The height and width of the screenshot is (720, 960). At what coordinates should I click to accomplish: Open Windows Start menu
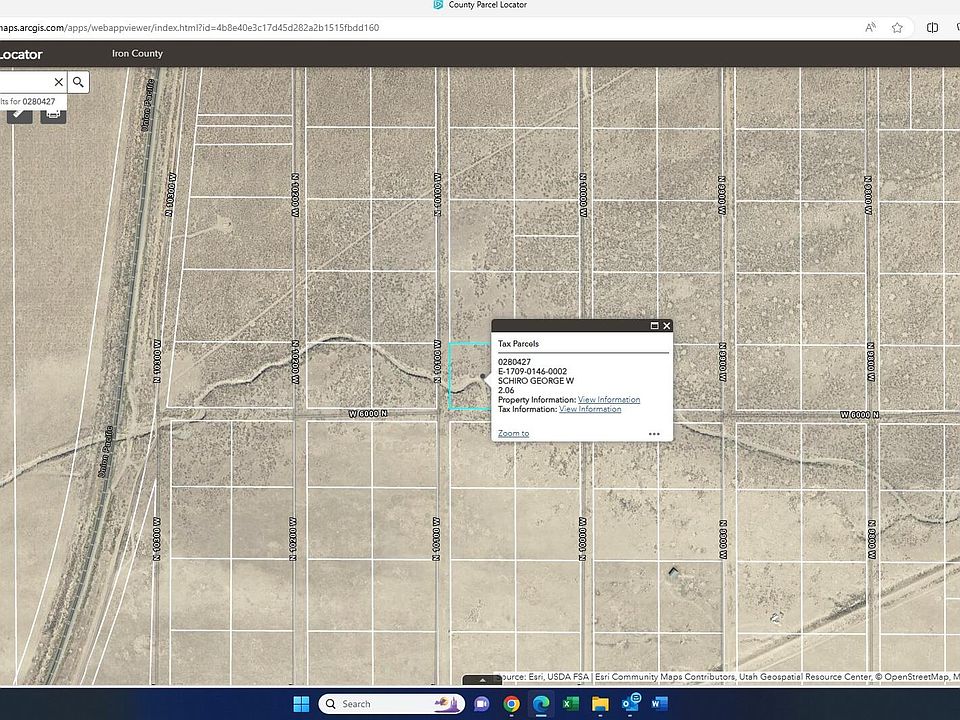coord(301,704)
